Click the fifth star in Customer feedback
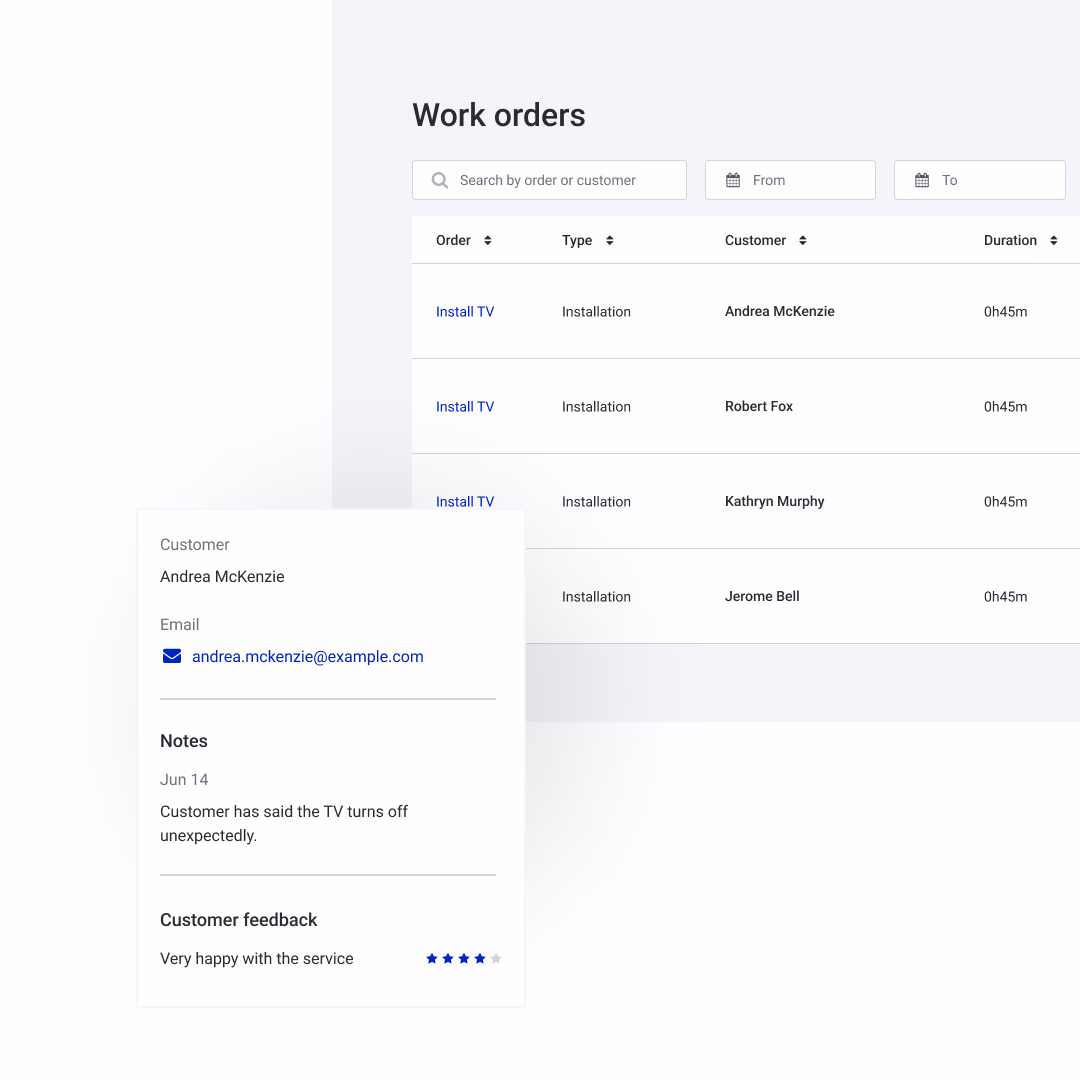The height and width of the screenshot is (1080, 1080). (x=495, y=958)
